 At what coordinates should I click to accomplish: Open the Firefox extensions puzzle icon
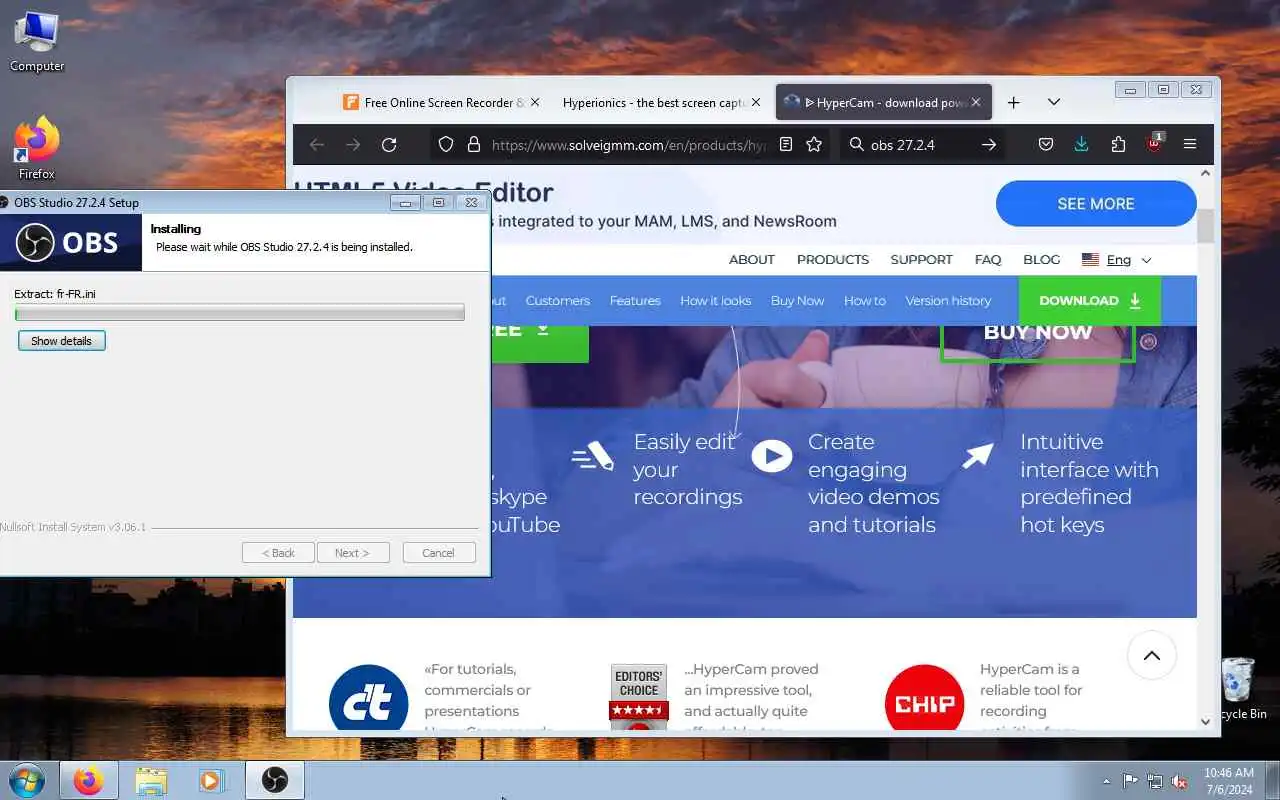pos(1118,144)
